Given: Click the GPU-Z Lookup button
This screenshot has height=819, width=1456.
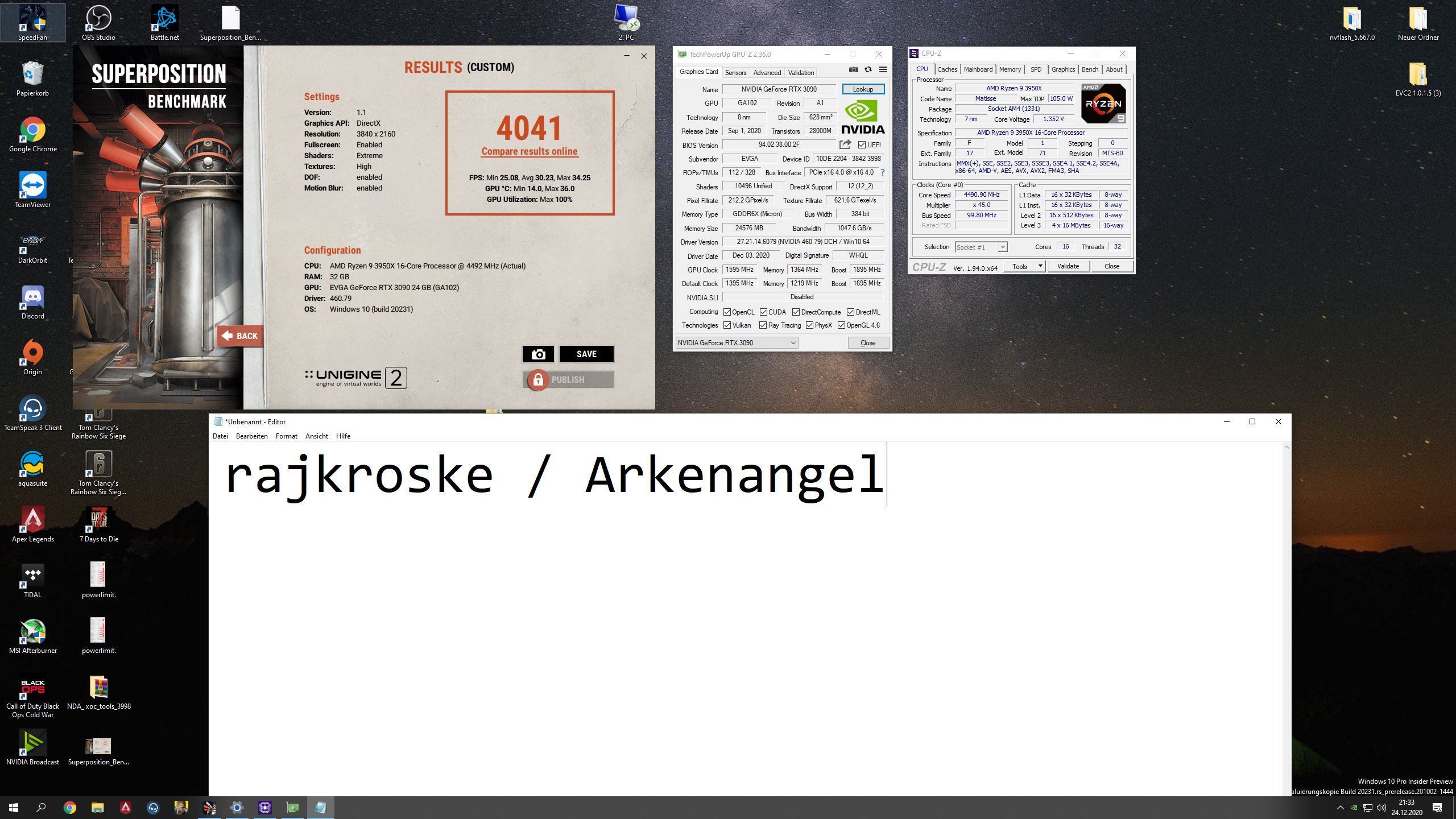Looking at the screenshot, I should coord(863,89).
